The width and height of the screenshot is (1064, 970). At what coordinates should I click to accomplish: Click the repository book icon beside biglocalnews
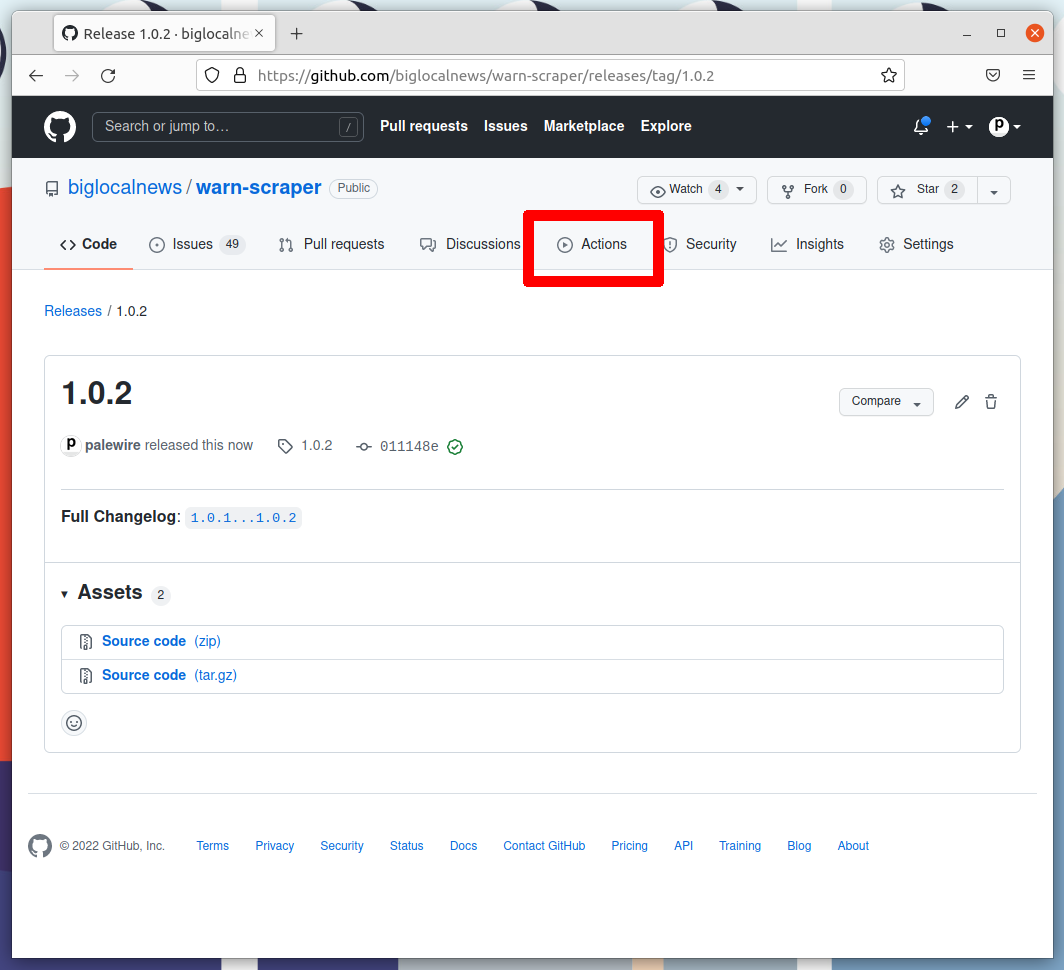pos(52,189)
